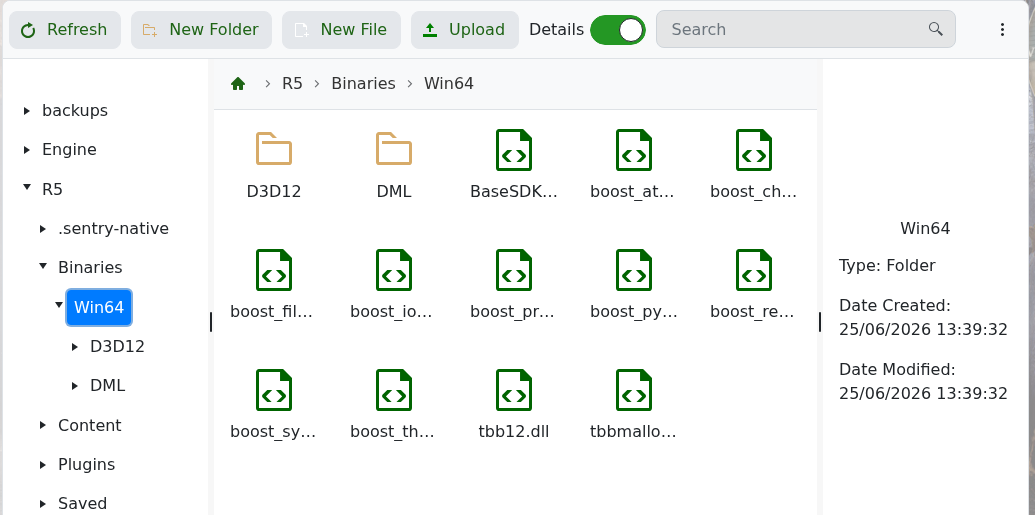Expand the Saved tree node arrow
The width and height of the screenshot is (1035, 515).
pyautogui.click(x=43, y=504)
